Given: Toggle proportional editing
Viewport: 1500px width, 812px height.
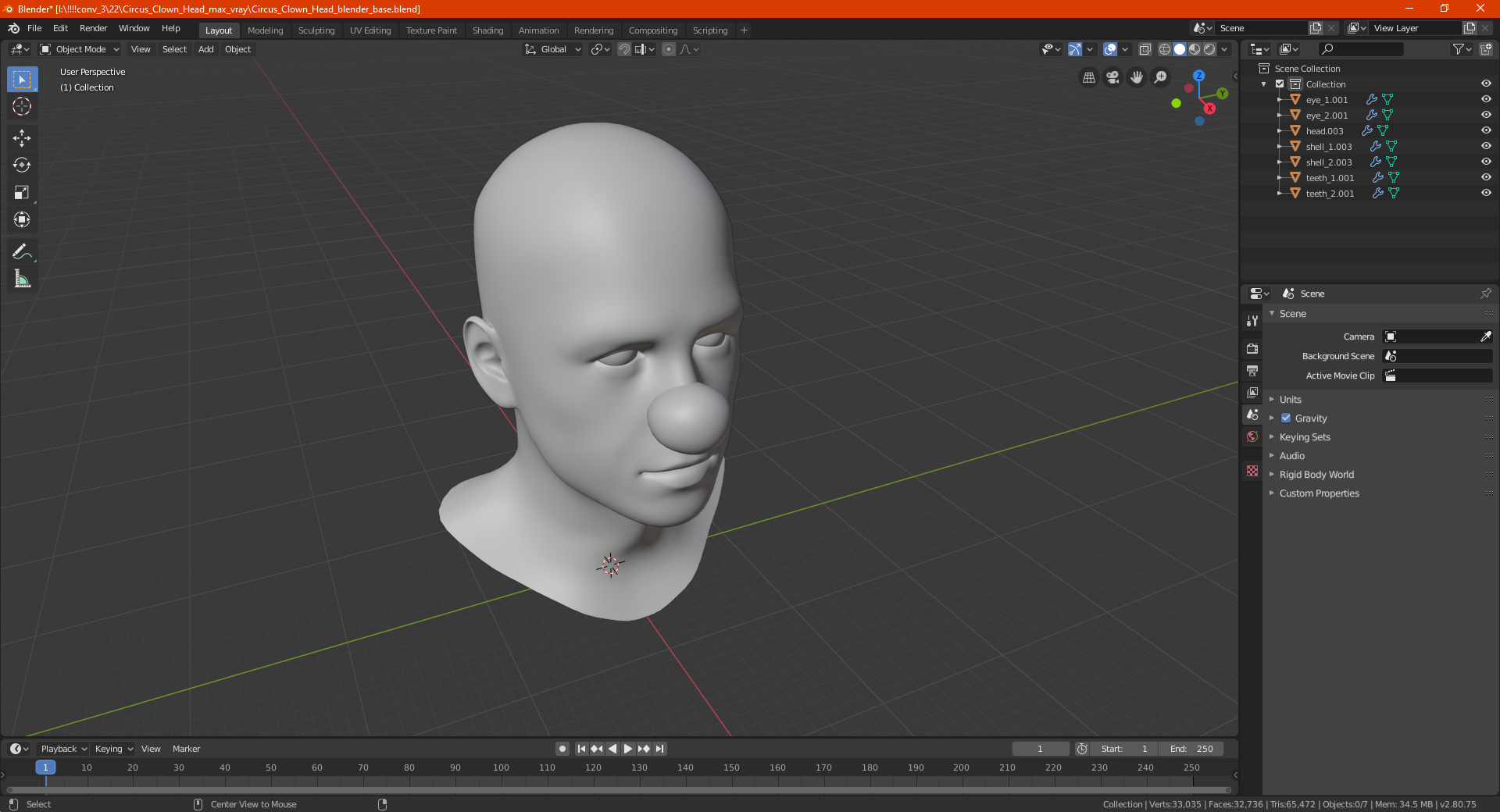Looking at the screenshot, I should [x=669, y=49].
